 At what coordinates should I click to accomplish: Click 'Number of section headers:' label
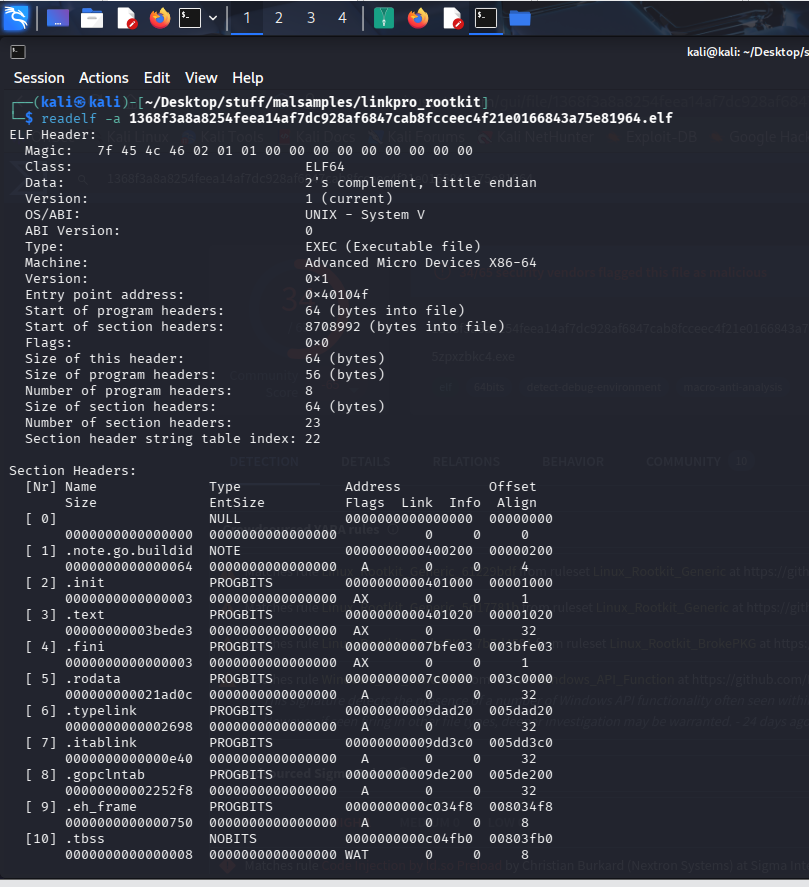(x=128, y=423)
